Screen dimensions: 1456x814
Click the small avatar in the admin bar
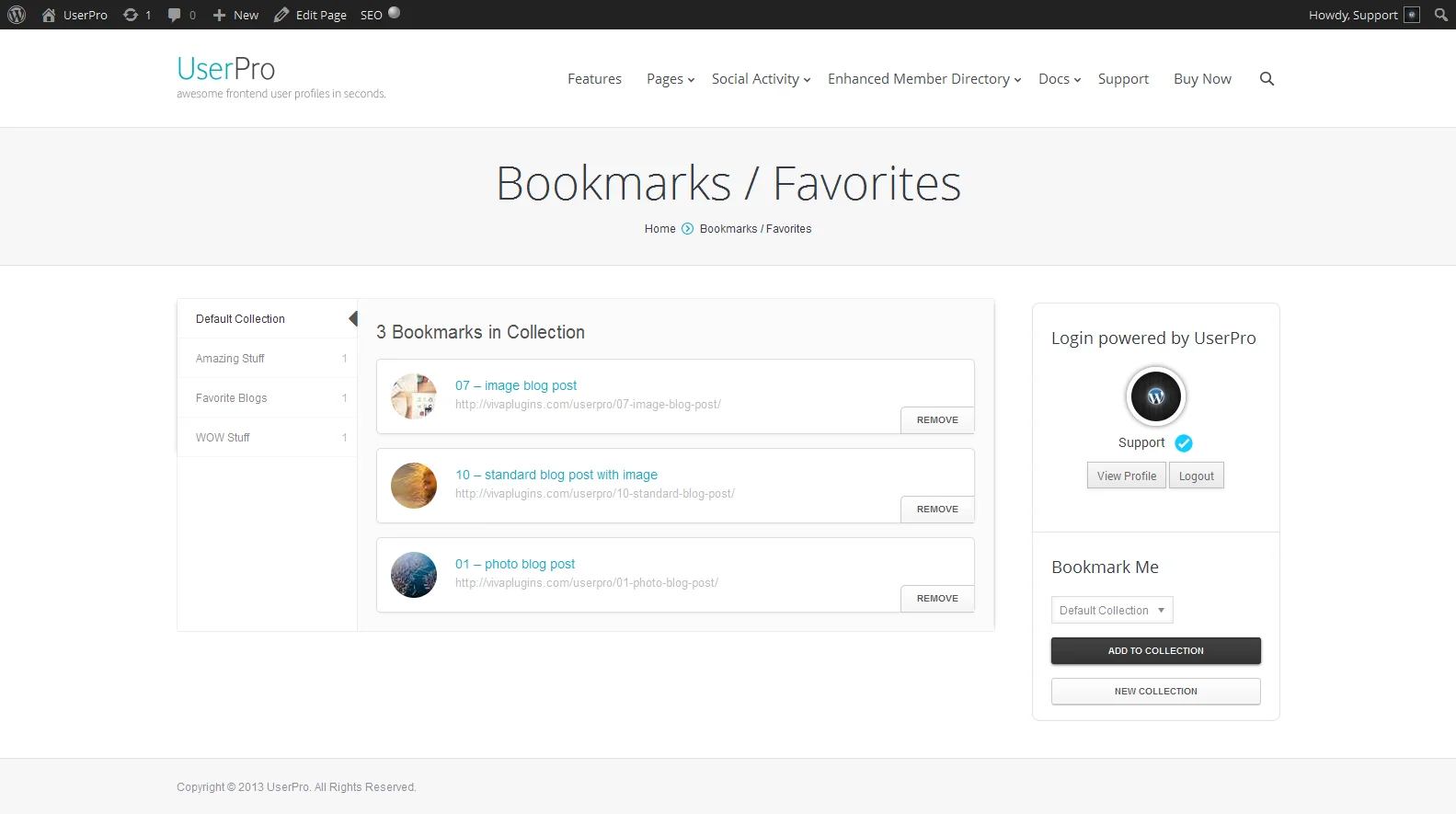(1412, 15)
